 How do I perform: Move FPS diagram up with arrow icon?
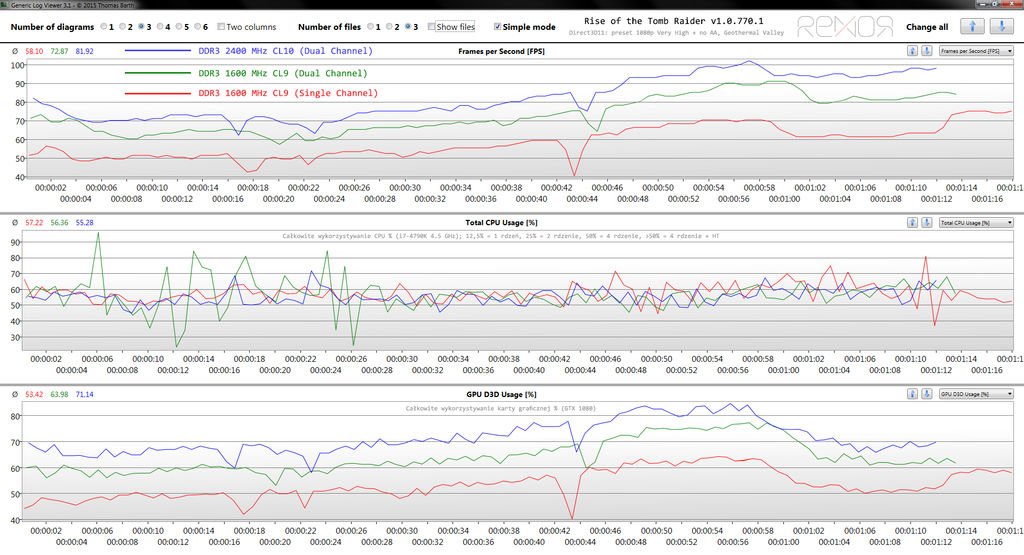point(912,50)
